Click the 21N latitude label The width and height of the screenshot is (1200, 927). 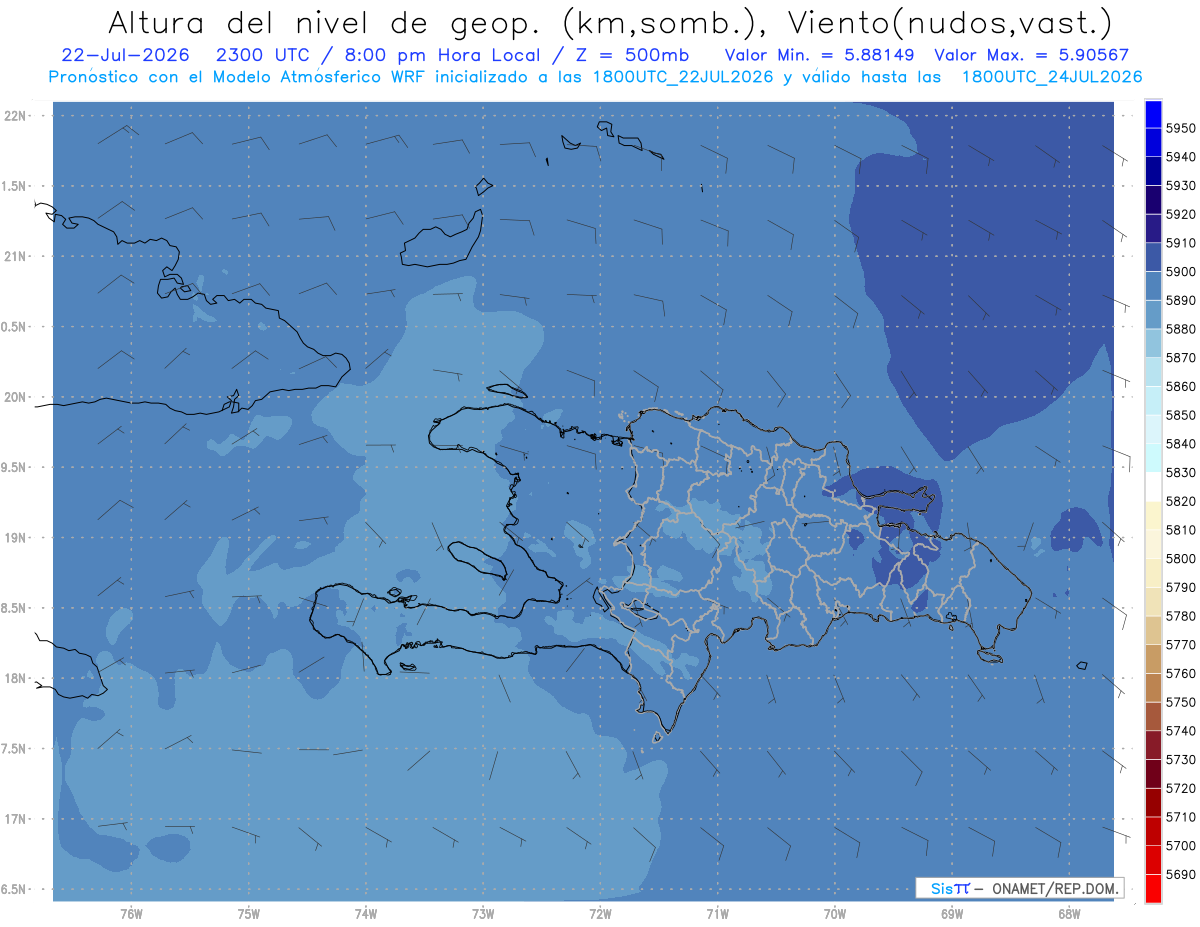pyautogui.click(x=17, y=256)
